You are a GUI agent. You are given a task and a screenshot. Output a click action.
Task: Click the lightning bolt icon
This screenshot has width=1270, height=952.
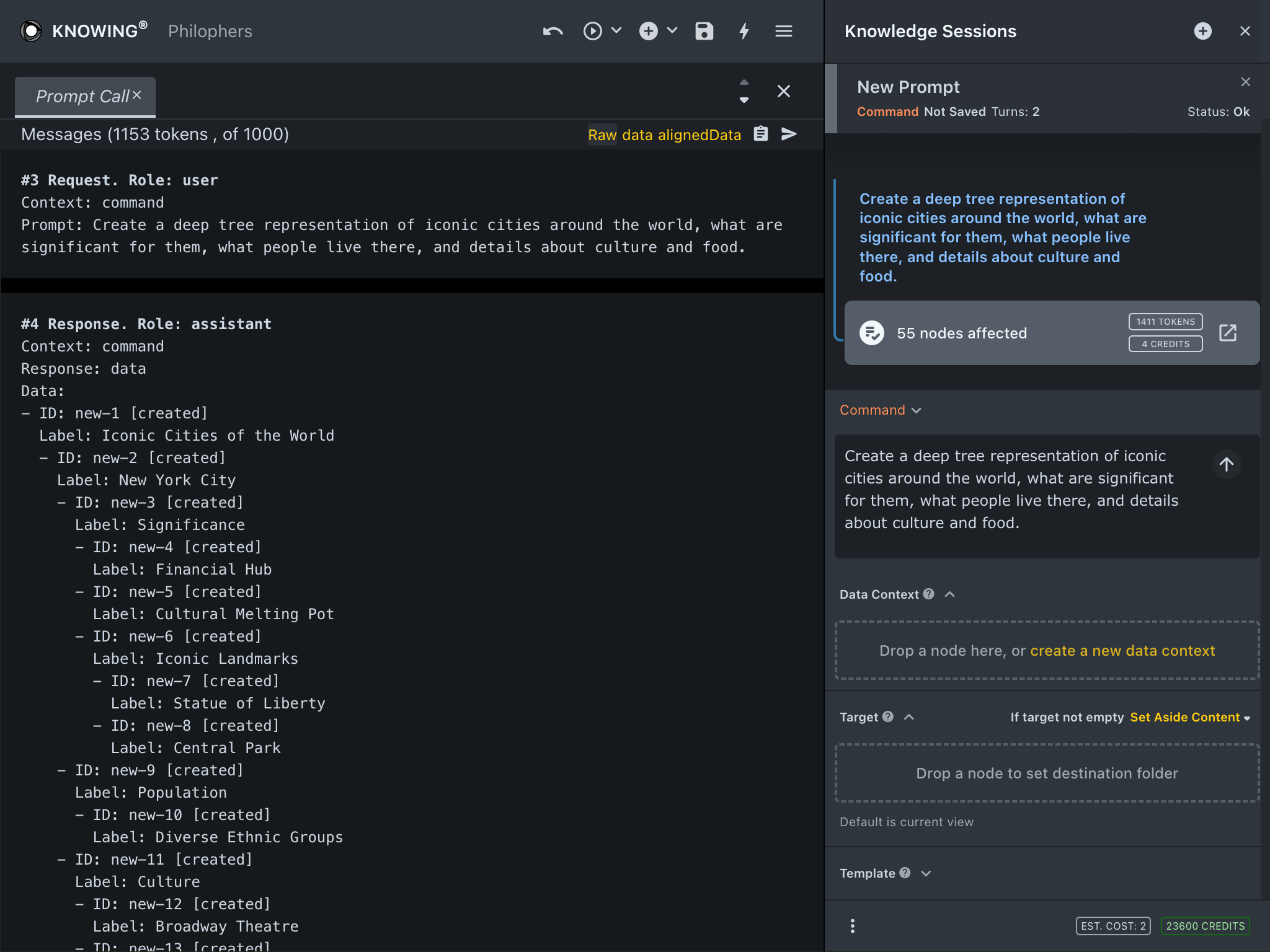point(744,31)
